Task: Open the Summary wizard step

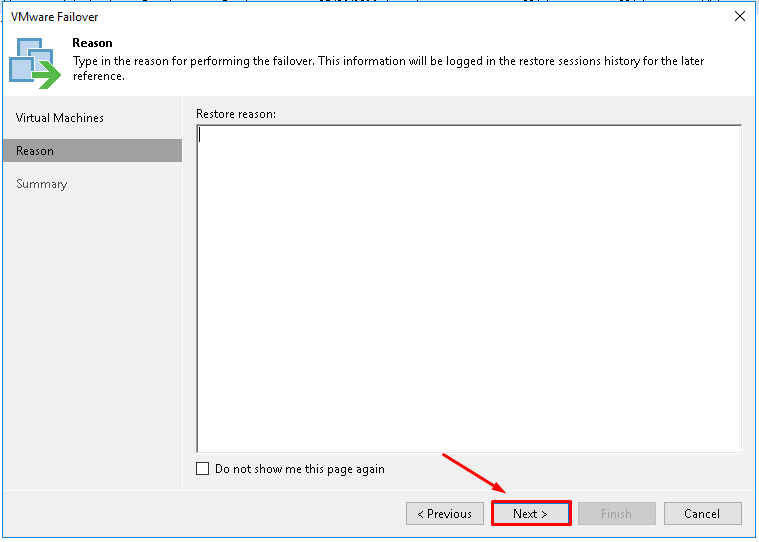Action: pyautogui.click(x=92, y=184)
